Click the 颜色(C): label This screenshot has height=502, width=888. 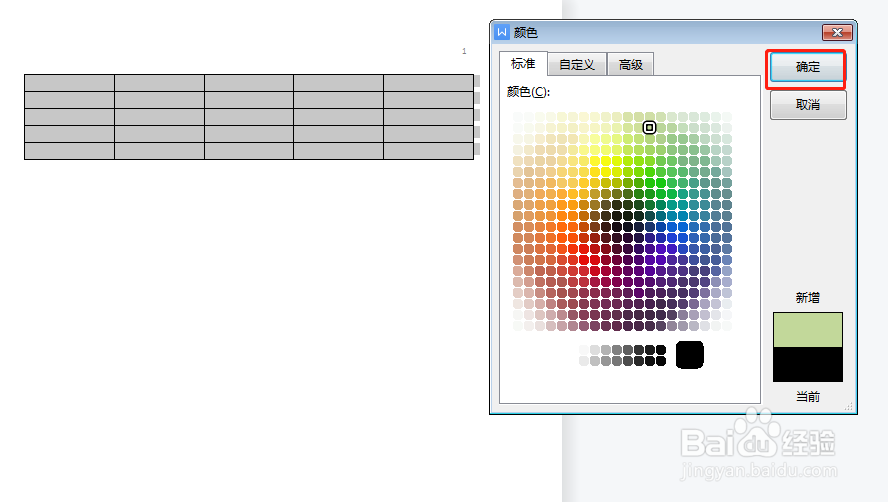[528, 92]
